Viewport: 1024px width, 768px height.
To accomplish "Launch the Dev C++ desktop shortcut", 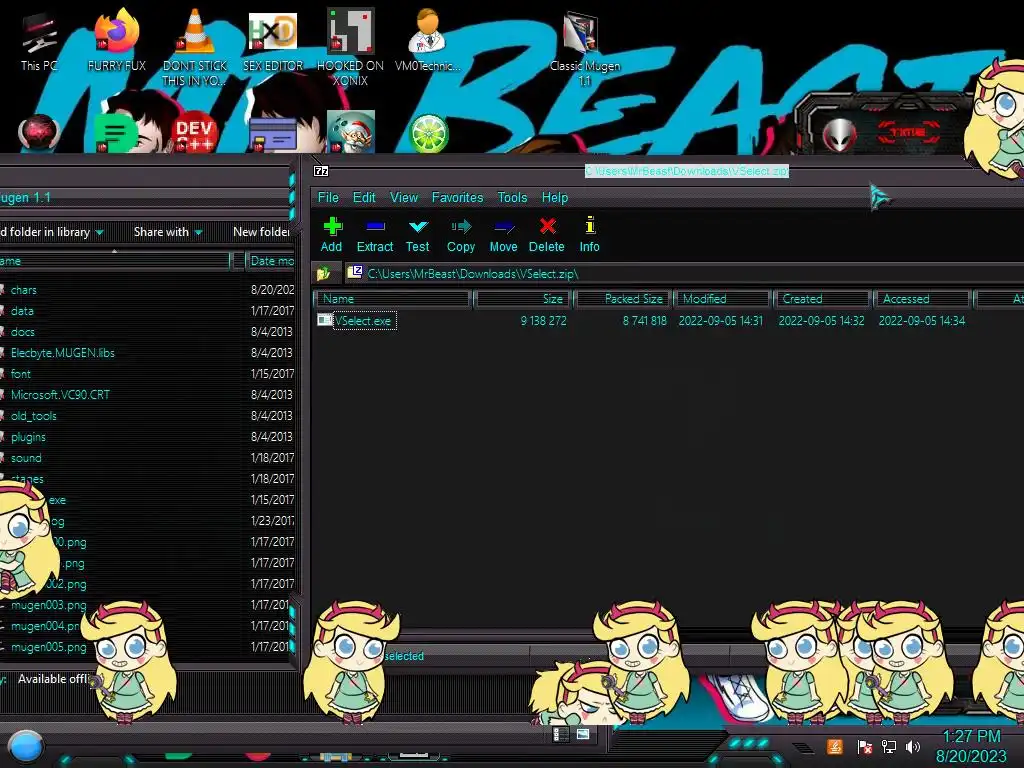I will (194, 133).
